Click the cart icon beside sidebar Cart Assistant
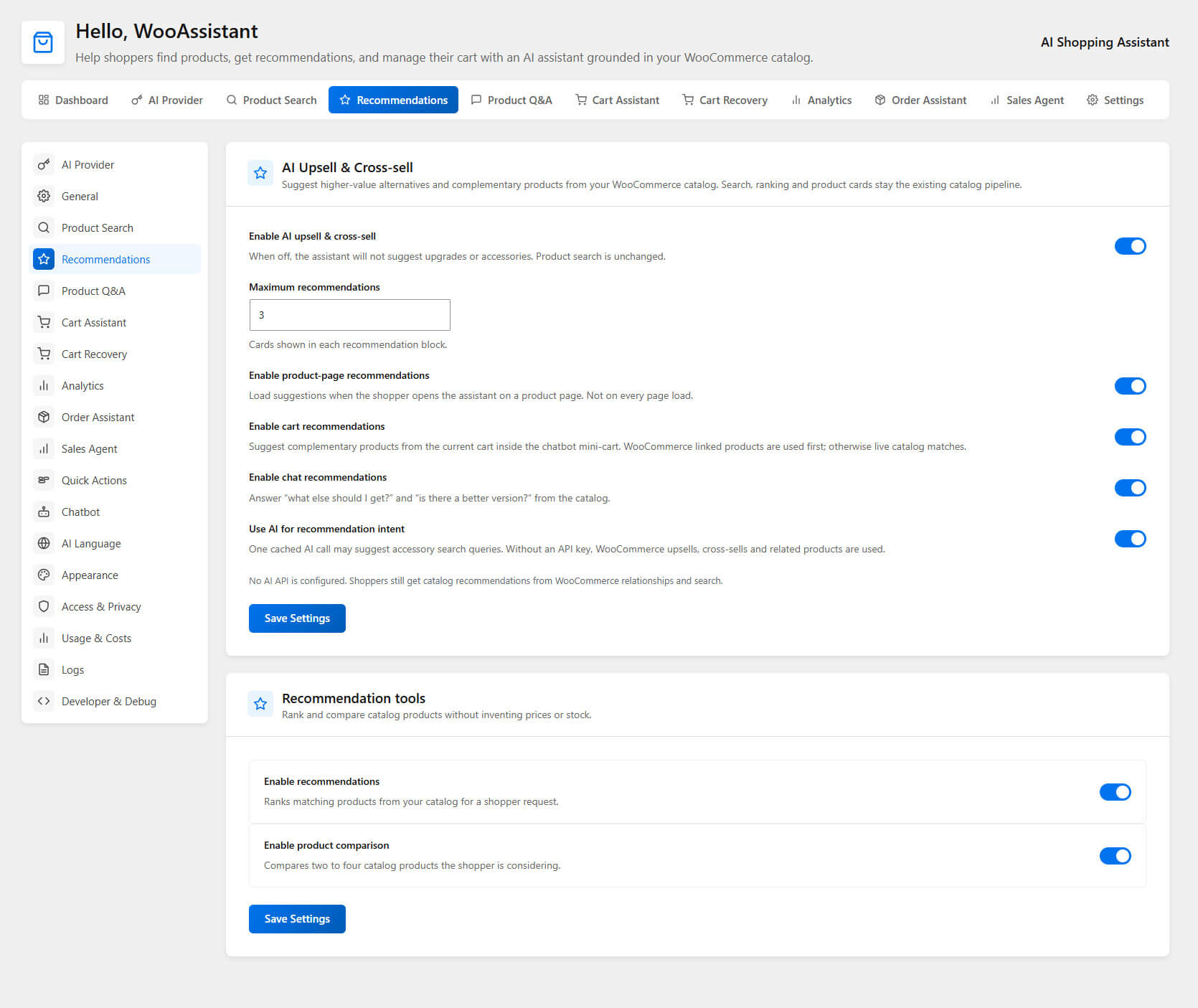 (44, 322)
